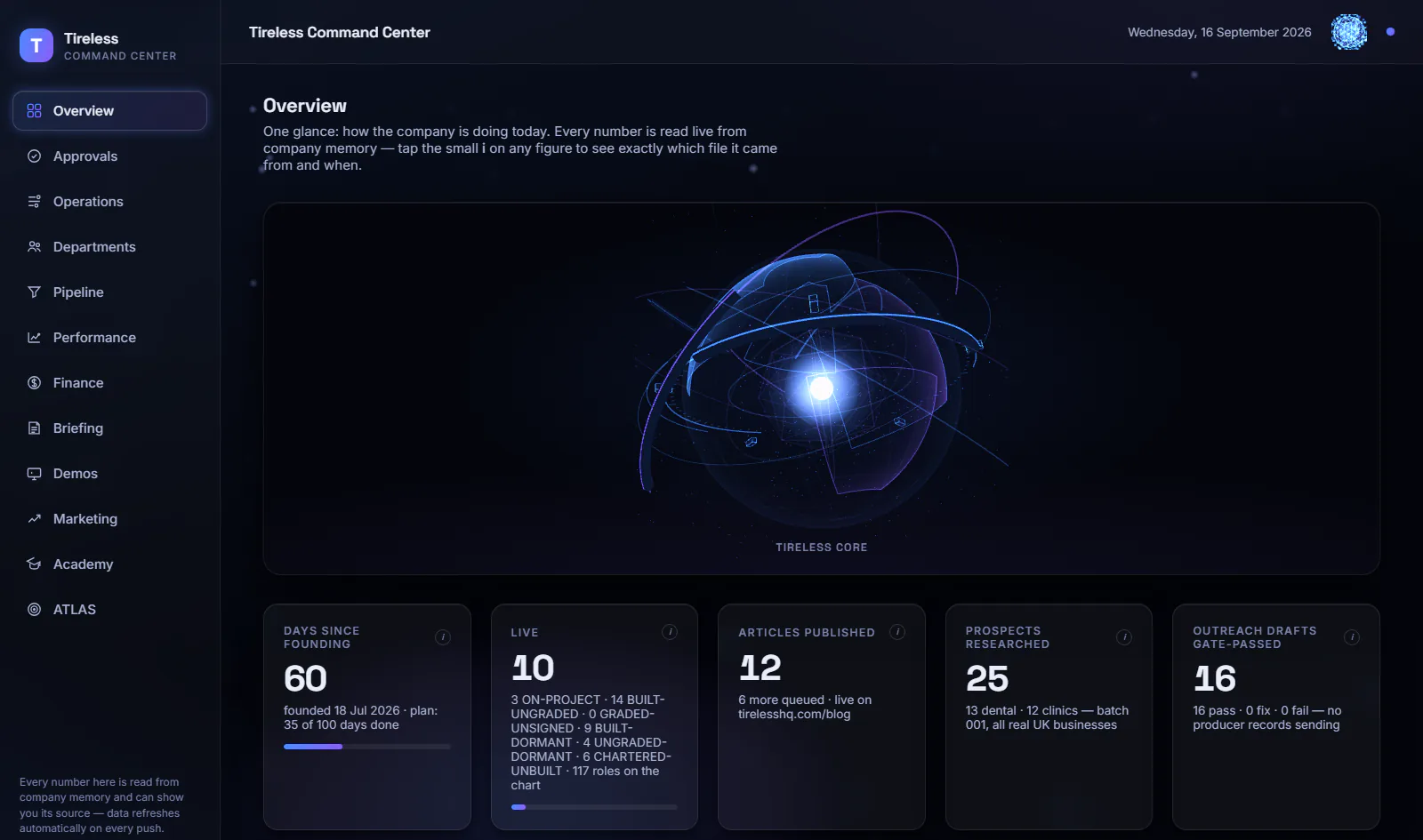1423x840 pixels.
Task: Click the blue globe avatar in header
Action: point(1349,32)
